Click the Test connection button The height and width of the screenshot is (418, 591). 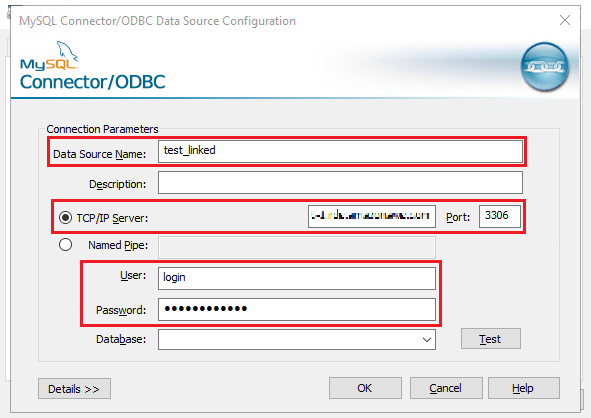(490, 339)
